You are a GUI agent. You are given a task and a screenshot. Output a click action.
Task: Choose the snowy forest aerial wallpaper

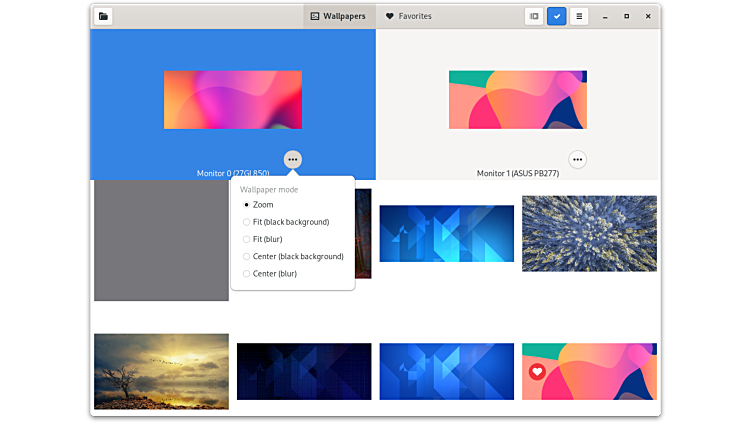(x=589, y=233)
